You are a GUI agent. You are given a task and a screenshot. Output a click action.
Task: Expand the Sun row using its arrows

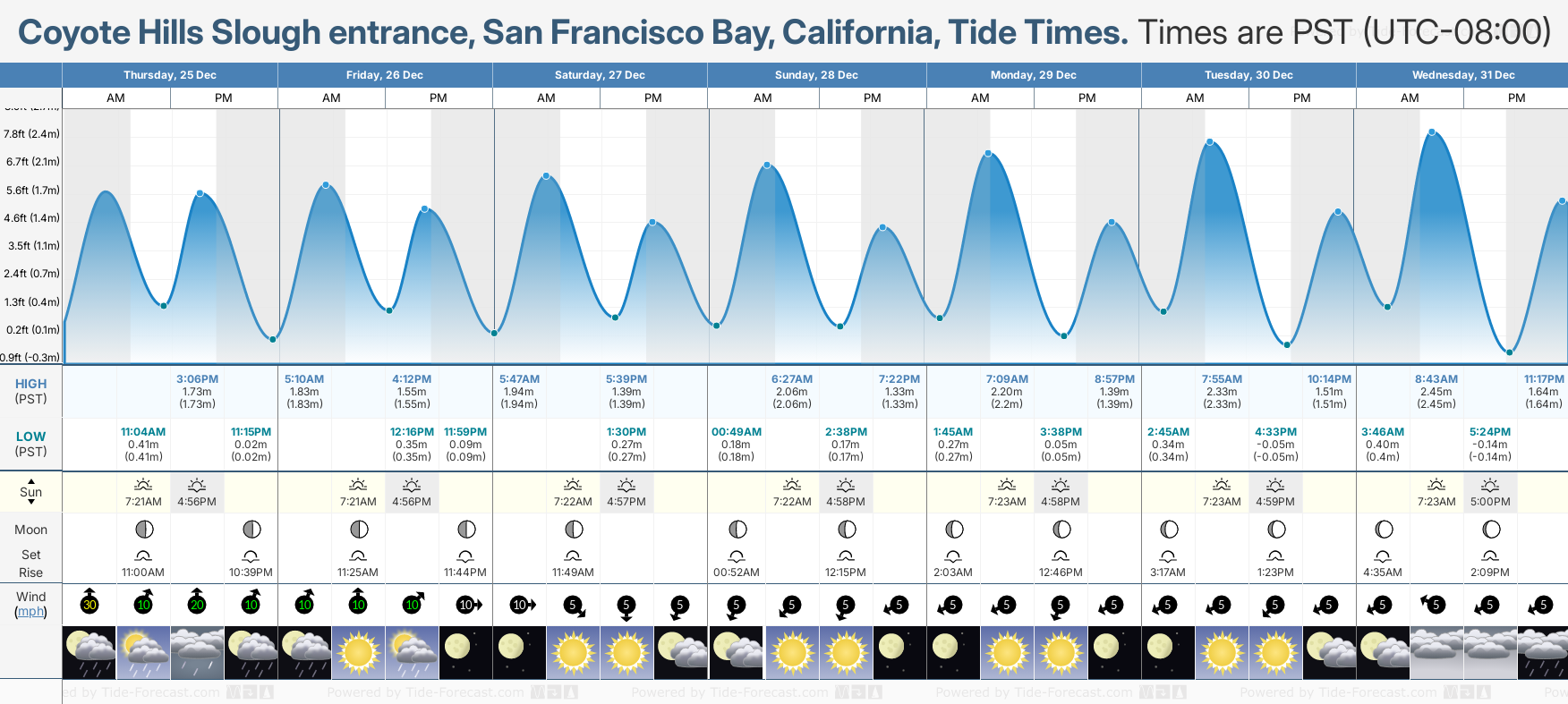31,492
